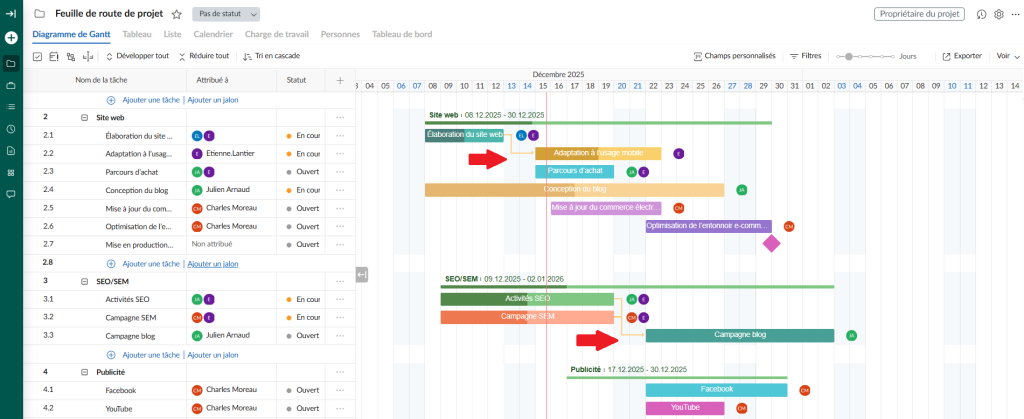Open project settings gear icon
The image size is (1024, 419).
click(x=999, y=15)
